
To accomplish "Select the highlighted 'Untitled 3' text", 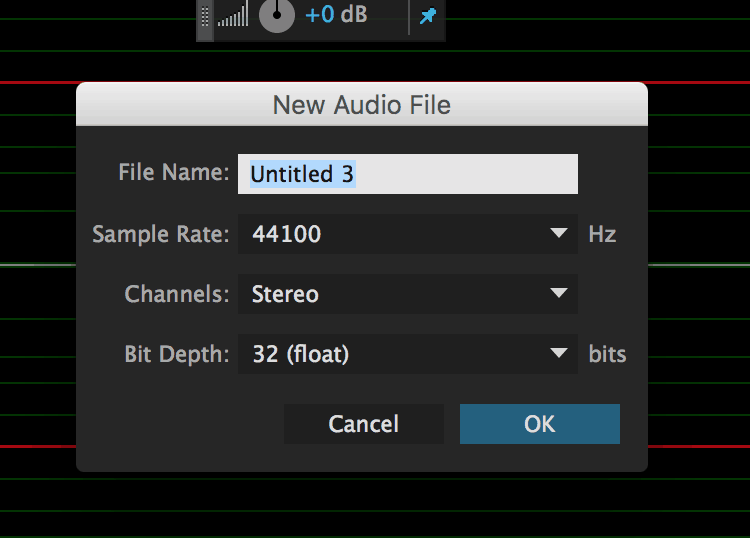I will point(302,174).
